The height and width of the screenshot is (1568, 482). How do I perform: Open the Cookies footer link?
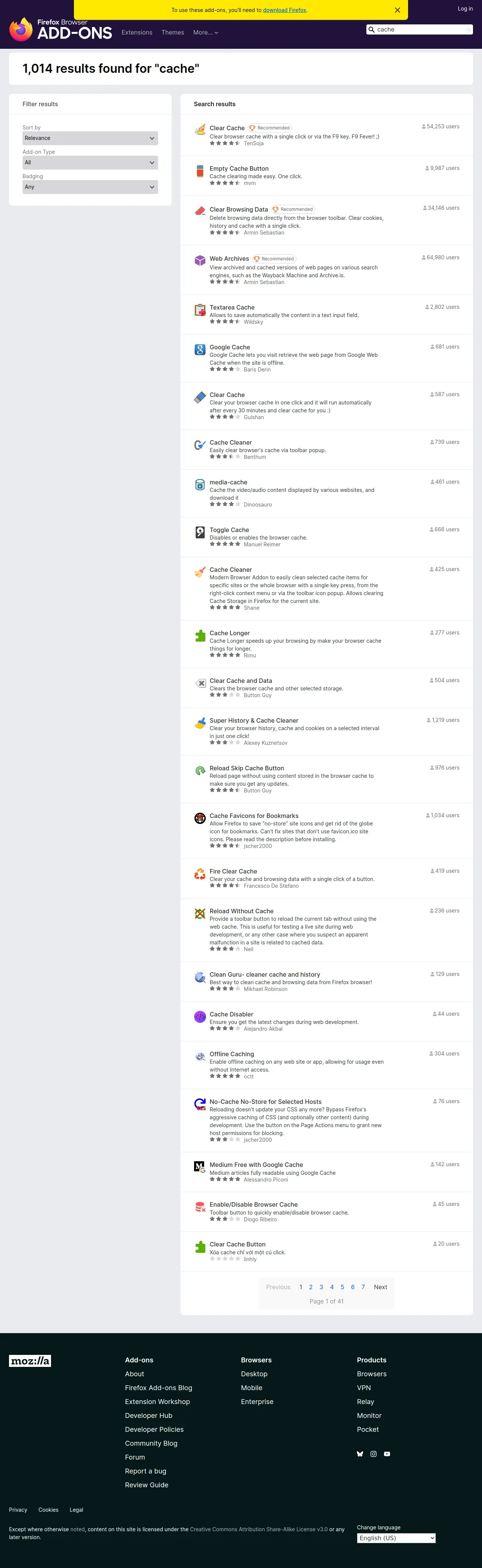49,1509
